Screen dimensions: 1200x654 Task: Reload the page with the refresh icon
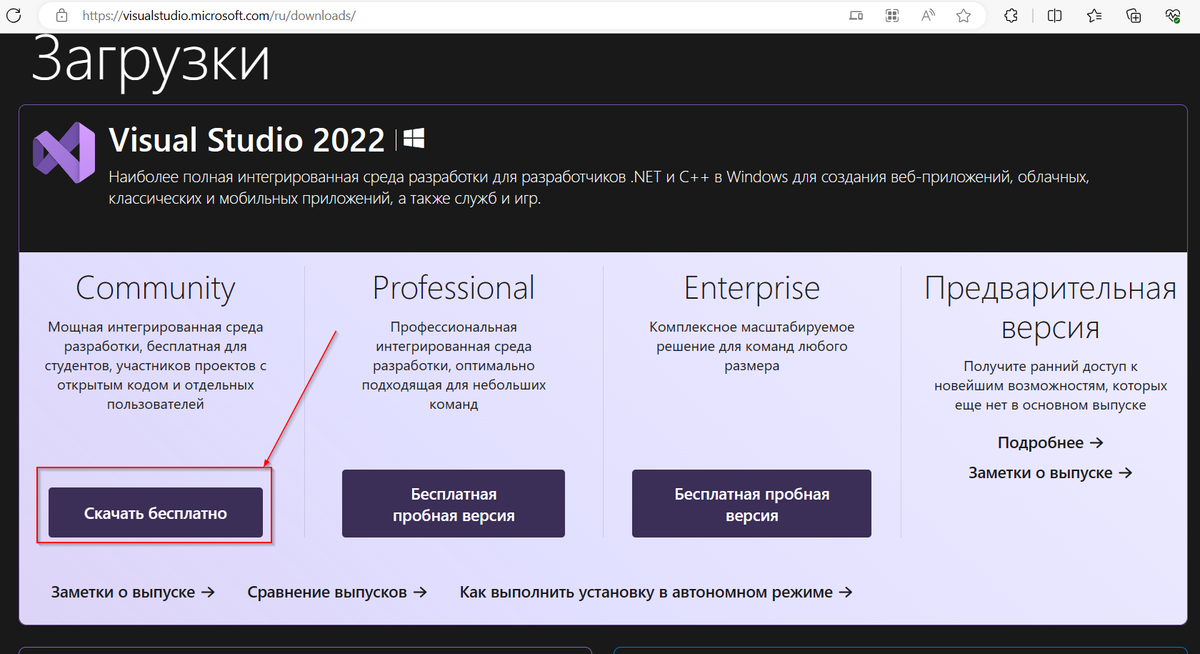(x=14, y=16)
